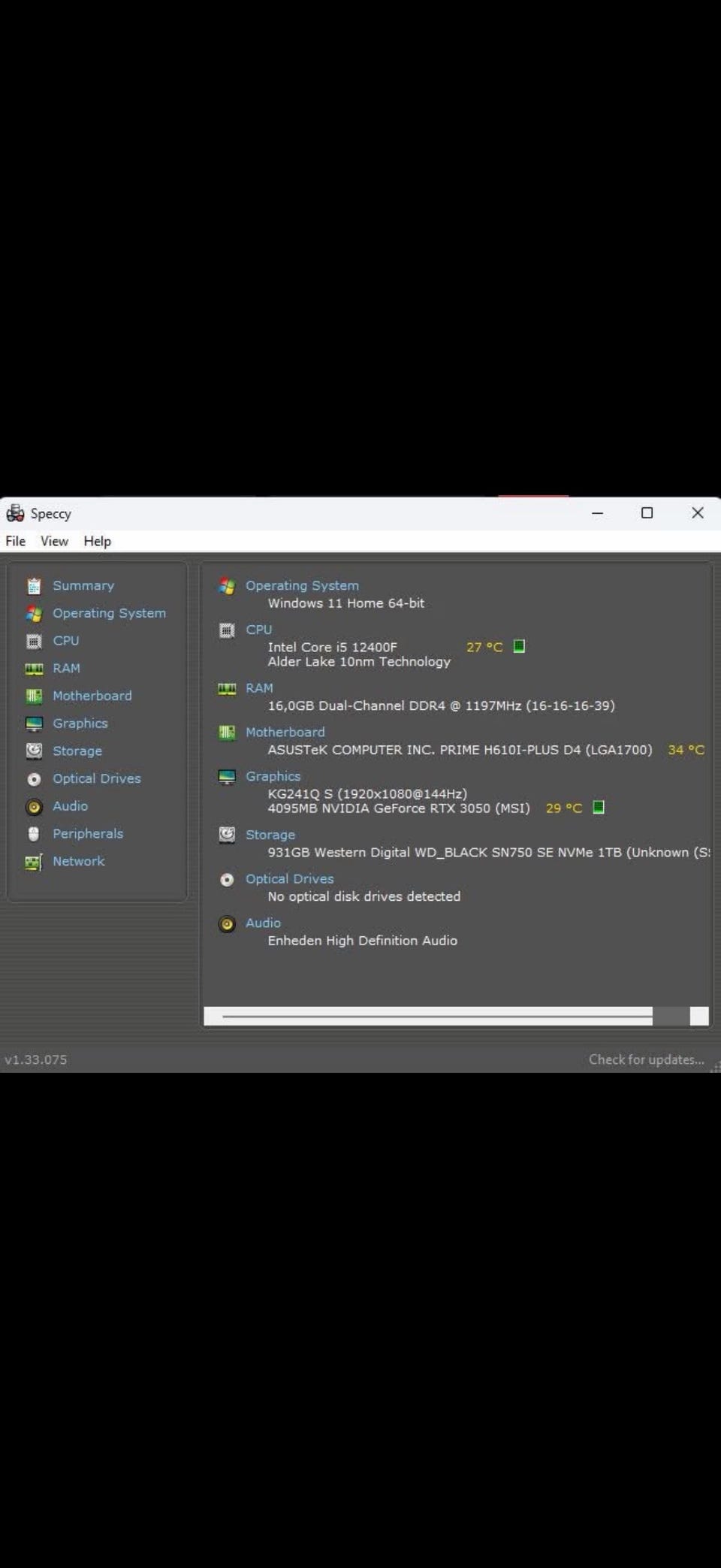Image resolution: width=721 pixels, height=1568 pixels.
Task: Select Optical Drives in the sidebar
Action: click(96, 778)
